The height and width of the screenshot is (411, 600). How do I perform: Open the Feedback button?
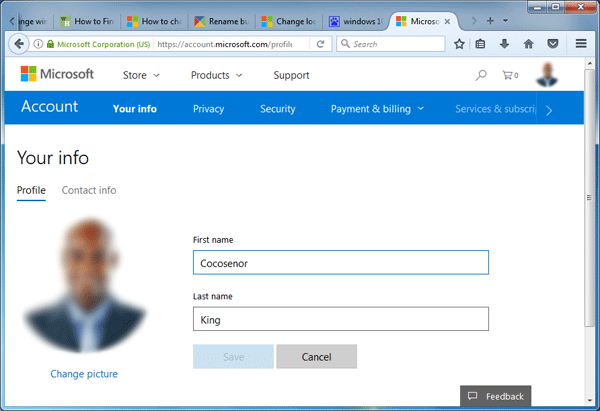click(x=496, y=396)
